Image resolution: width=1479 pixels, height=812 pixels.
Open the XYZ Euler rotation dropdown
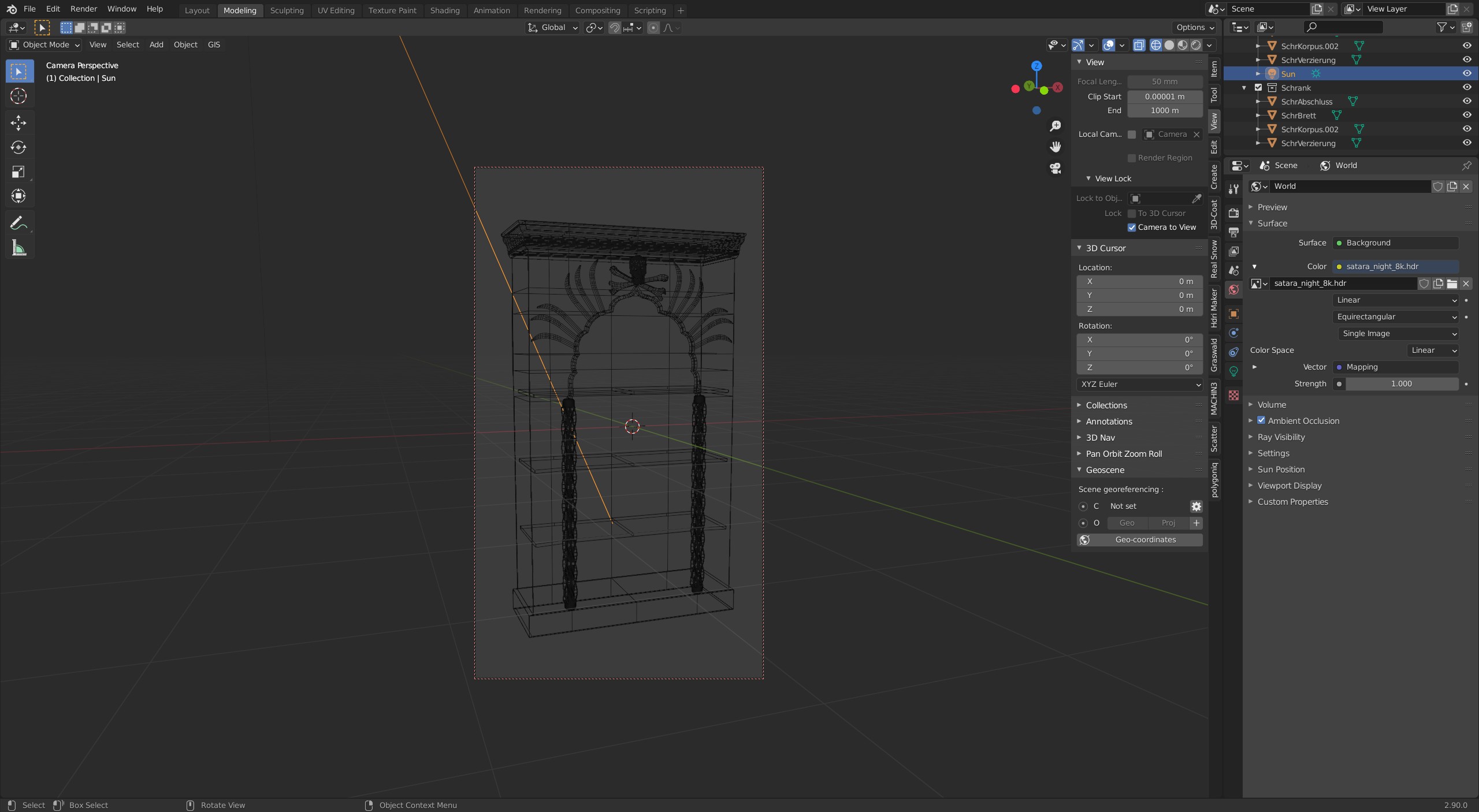[1139, 384]
